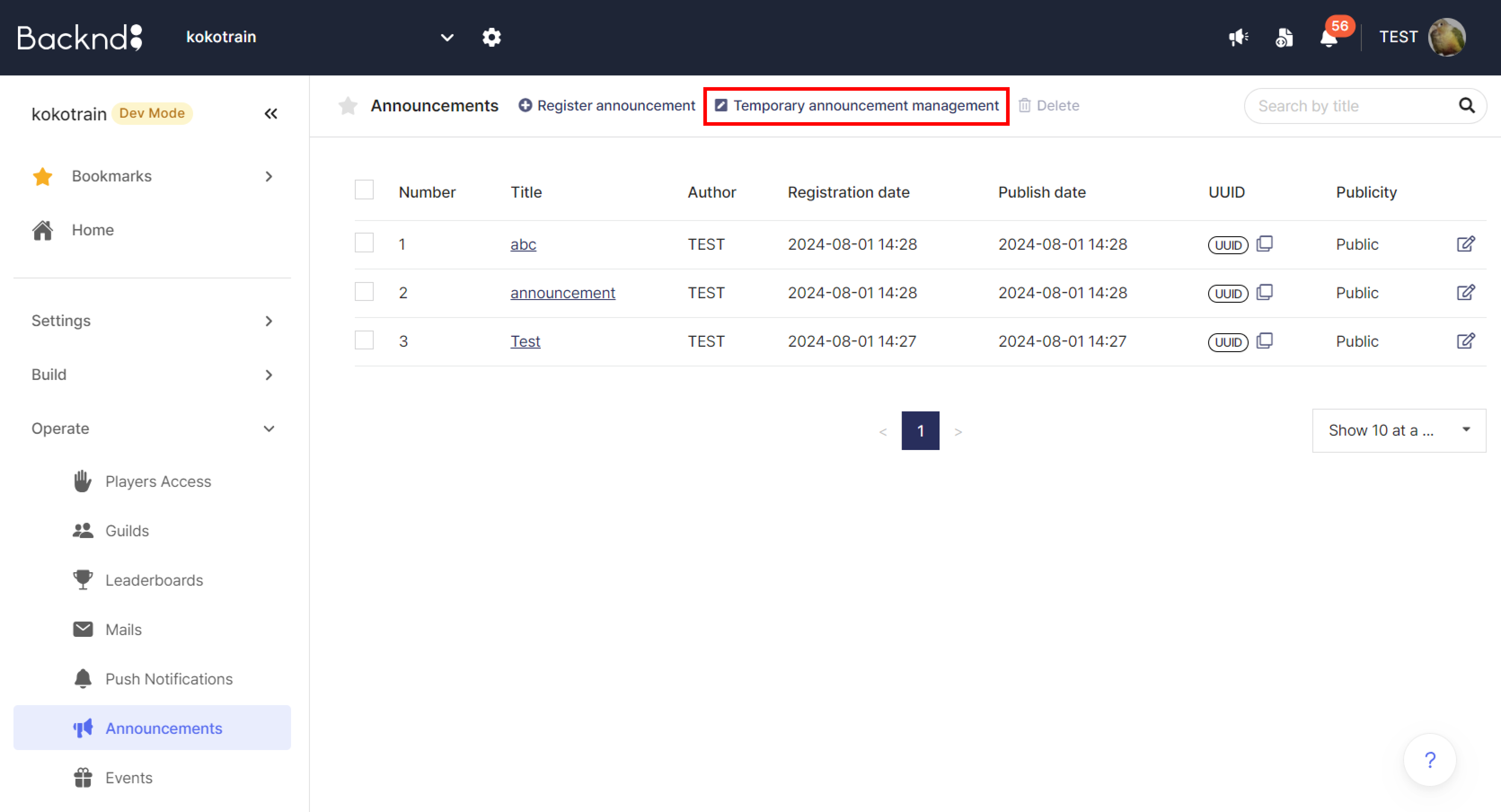Open help question mark button
1501x812 pixels.
click(1429, 760)
